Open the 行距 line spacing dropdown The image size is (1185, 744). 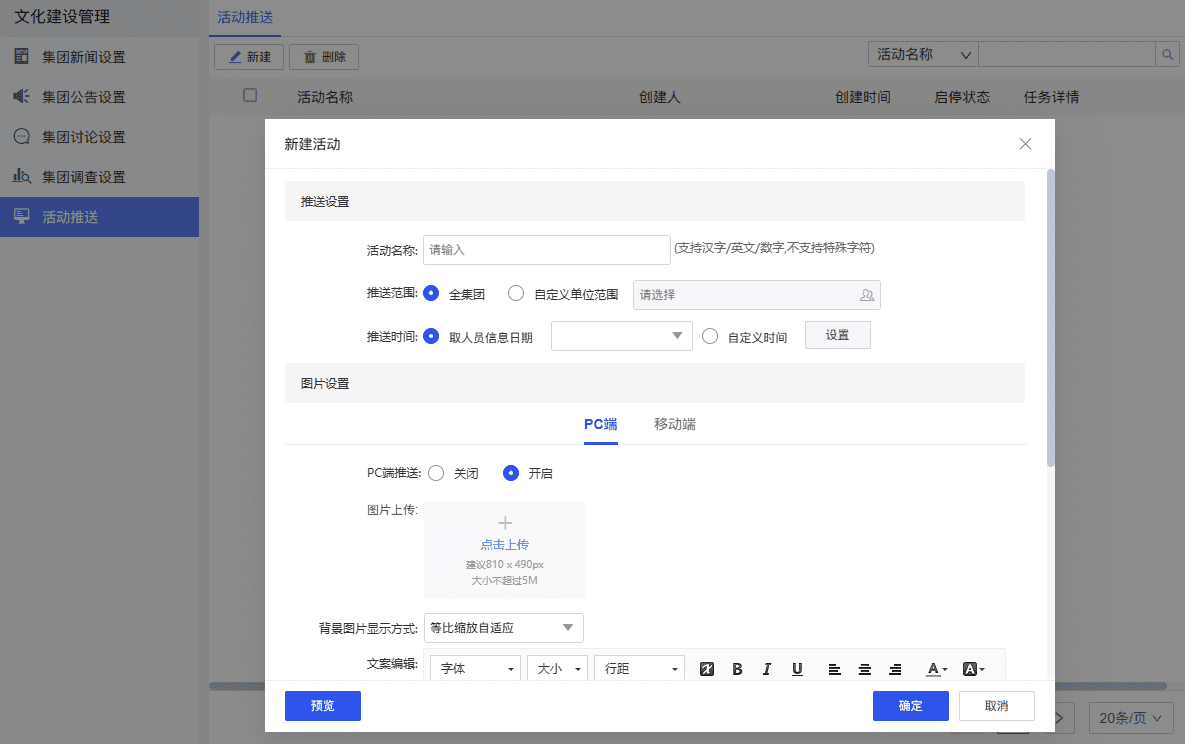pyautogui.click(x=639, y=668)
